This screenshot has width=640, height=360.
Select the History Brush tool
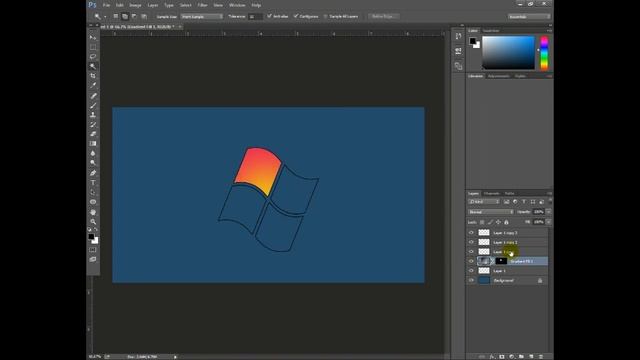coord(93,124)
